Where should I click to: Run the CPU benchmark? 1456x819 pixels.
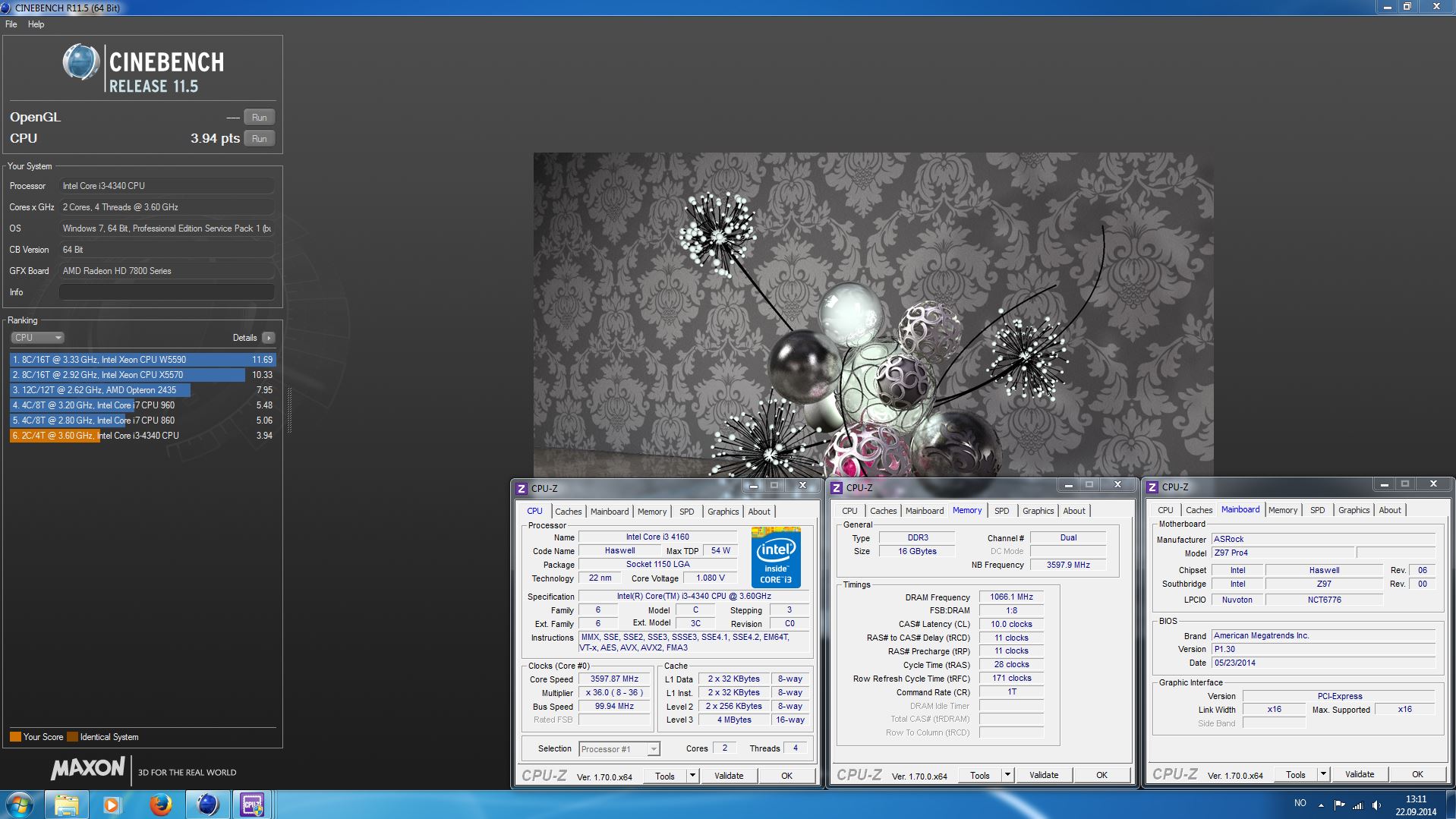tap(259, 139)
